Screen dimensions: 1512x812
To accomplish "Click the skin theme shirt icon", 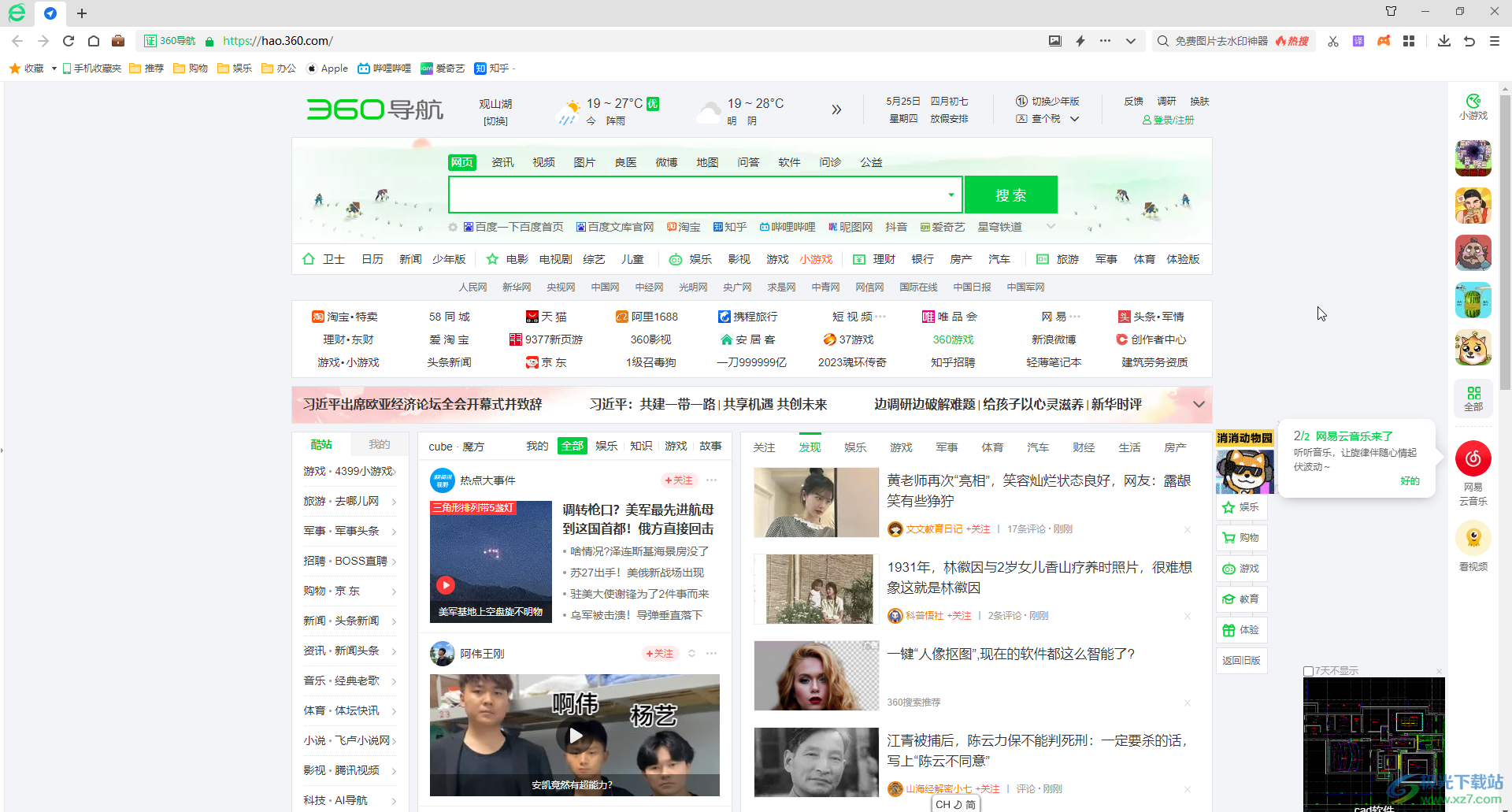I will pos(1391,11).
